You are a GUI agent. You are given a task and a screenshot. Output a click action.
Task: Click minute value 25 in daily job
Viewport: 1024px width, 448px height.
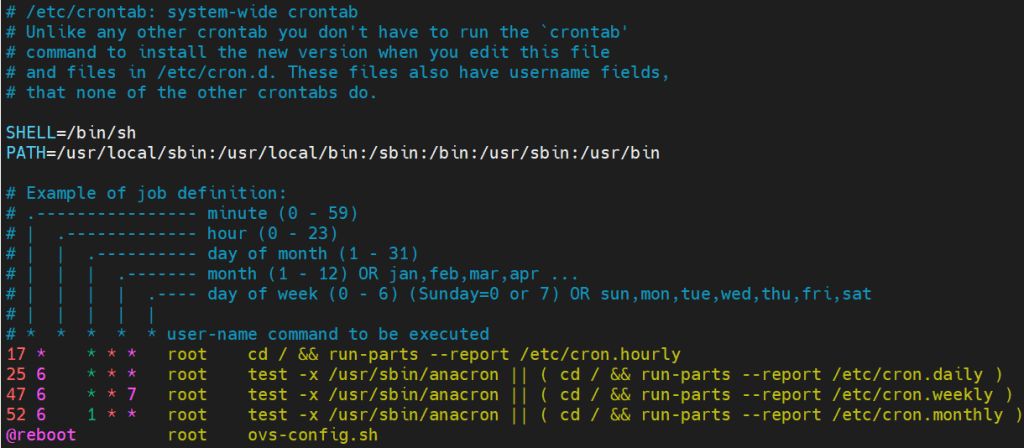pyautogui.click(x=16, y=374)
